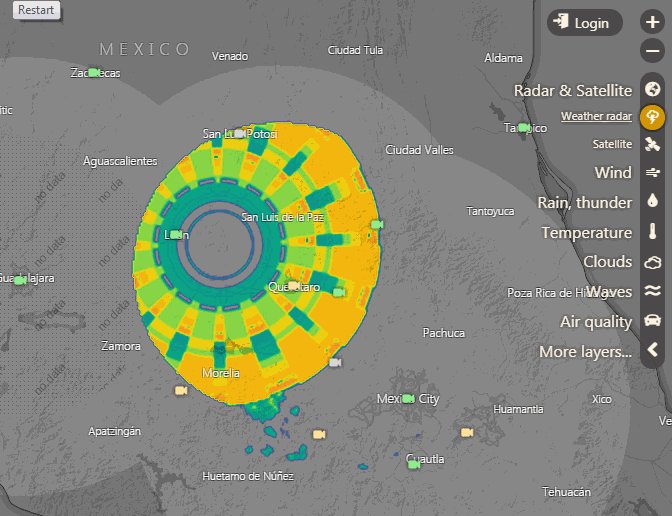Open the Tampico webcam marker
This screenshot has height=516, width=672.
tap(523, 127)
